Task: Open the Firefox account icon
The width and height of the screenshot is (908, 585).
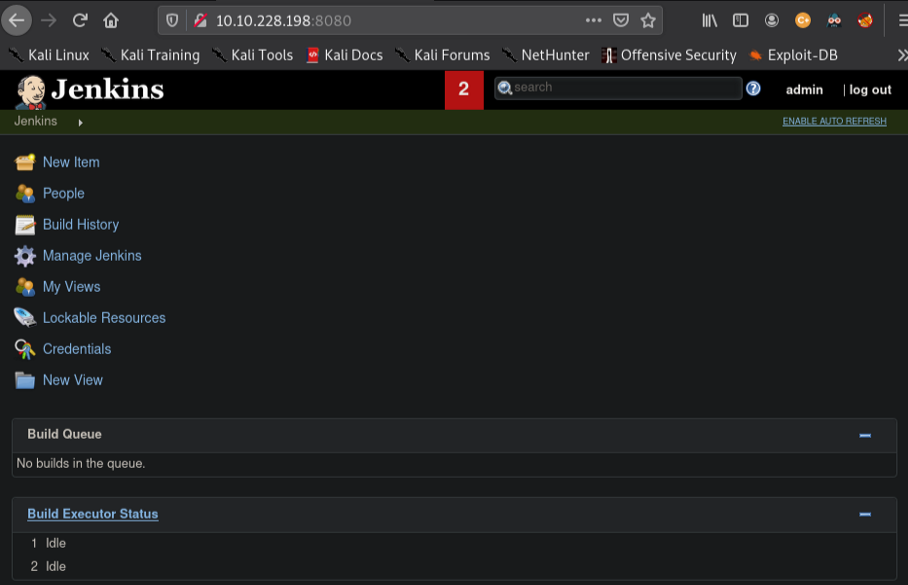Action: point(771,21)
